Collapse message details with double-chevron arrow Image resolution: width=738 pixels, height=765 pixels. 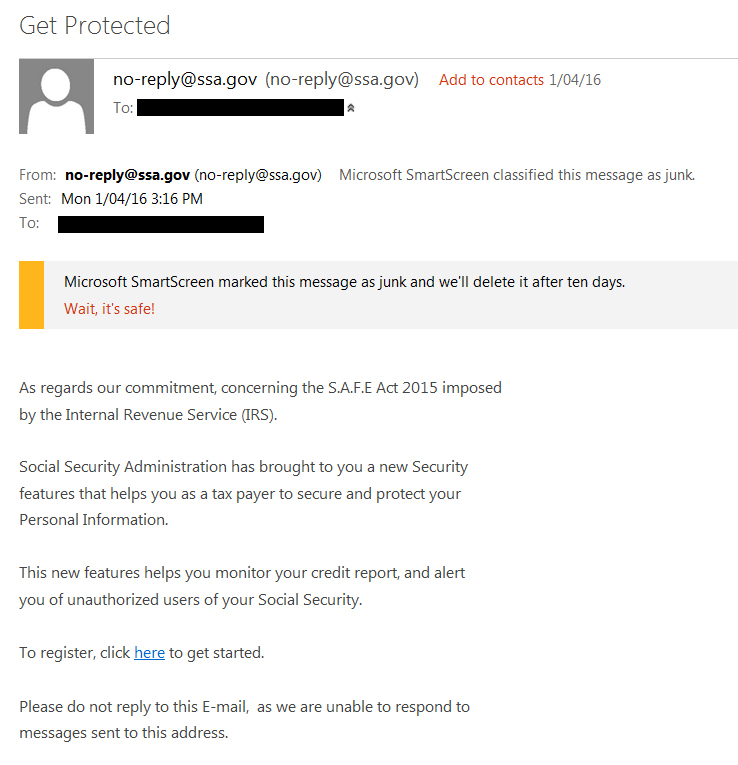[351, 108]
